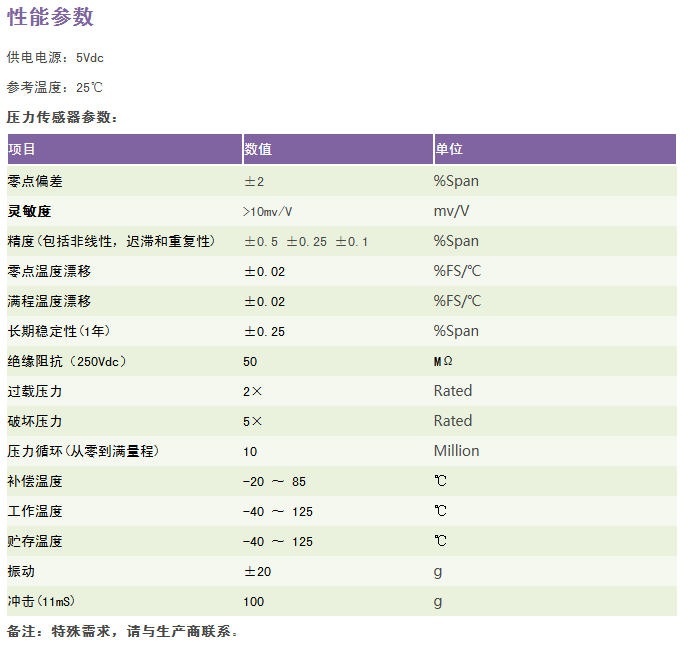Viewport: 690px width, 649px height.
Task: Click the MΩ unit cell
Action: click(x=443, y=361)
